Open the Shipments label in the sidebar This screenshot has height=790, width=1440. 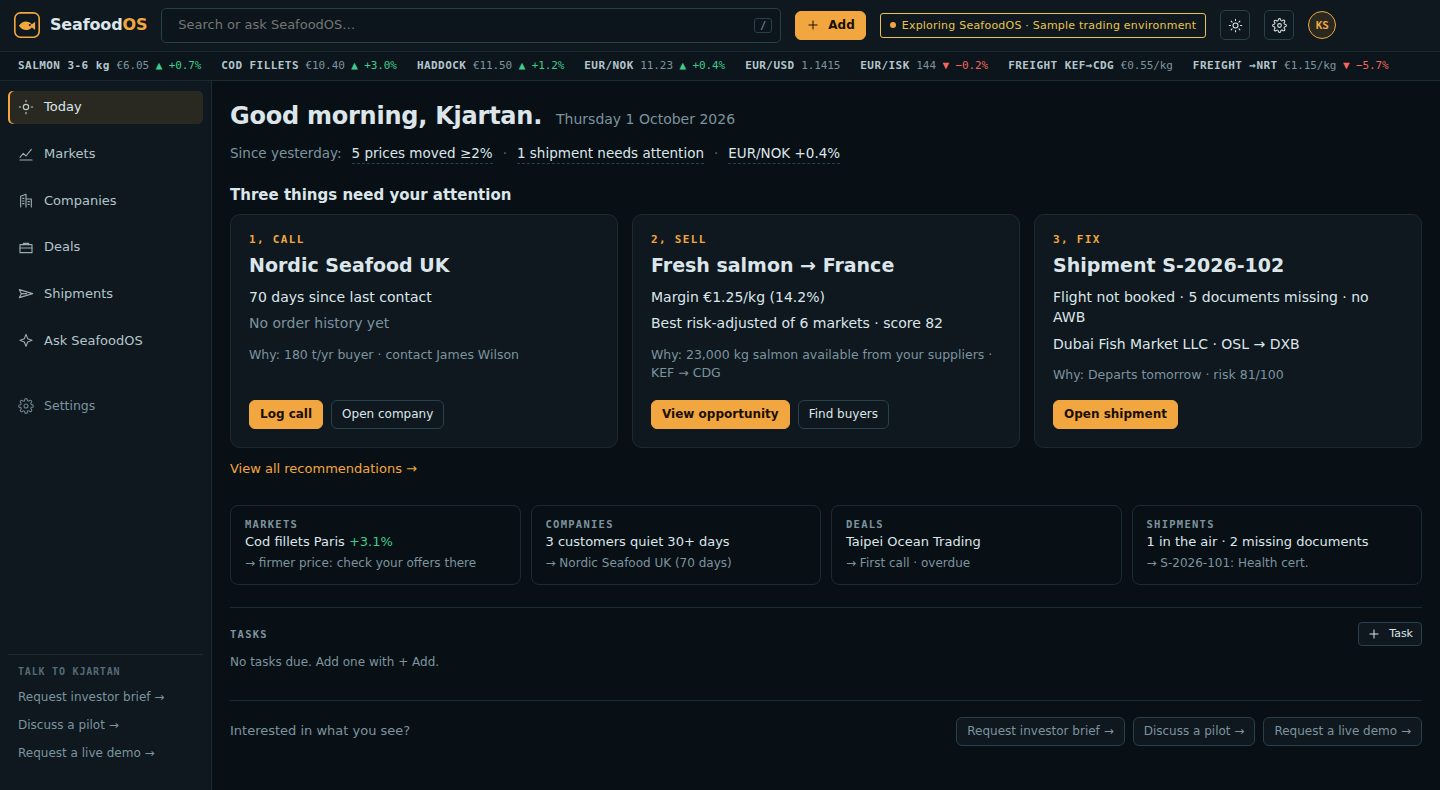click(78, 294)
